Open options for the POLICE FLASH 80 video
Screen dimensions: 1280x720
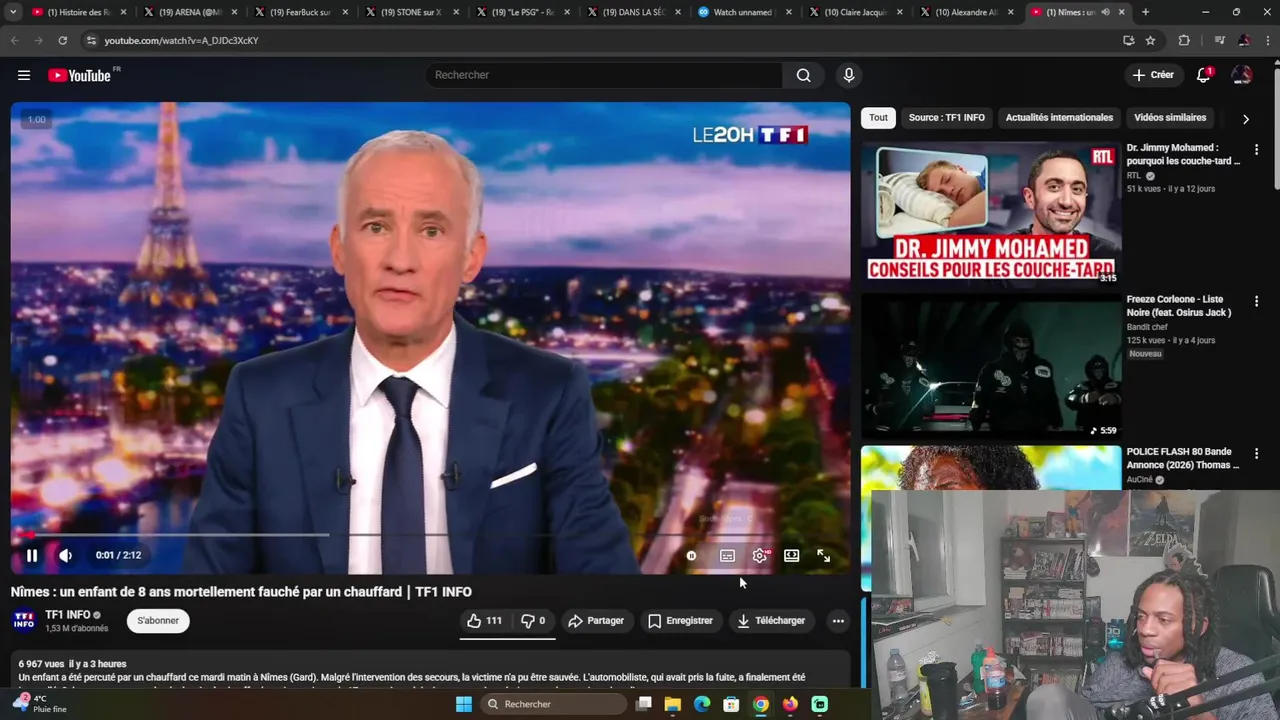pos(1256,454)
